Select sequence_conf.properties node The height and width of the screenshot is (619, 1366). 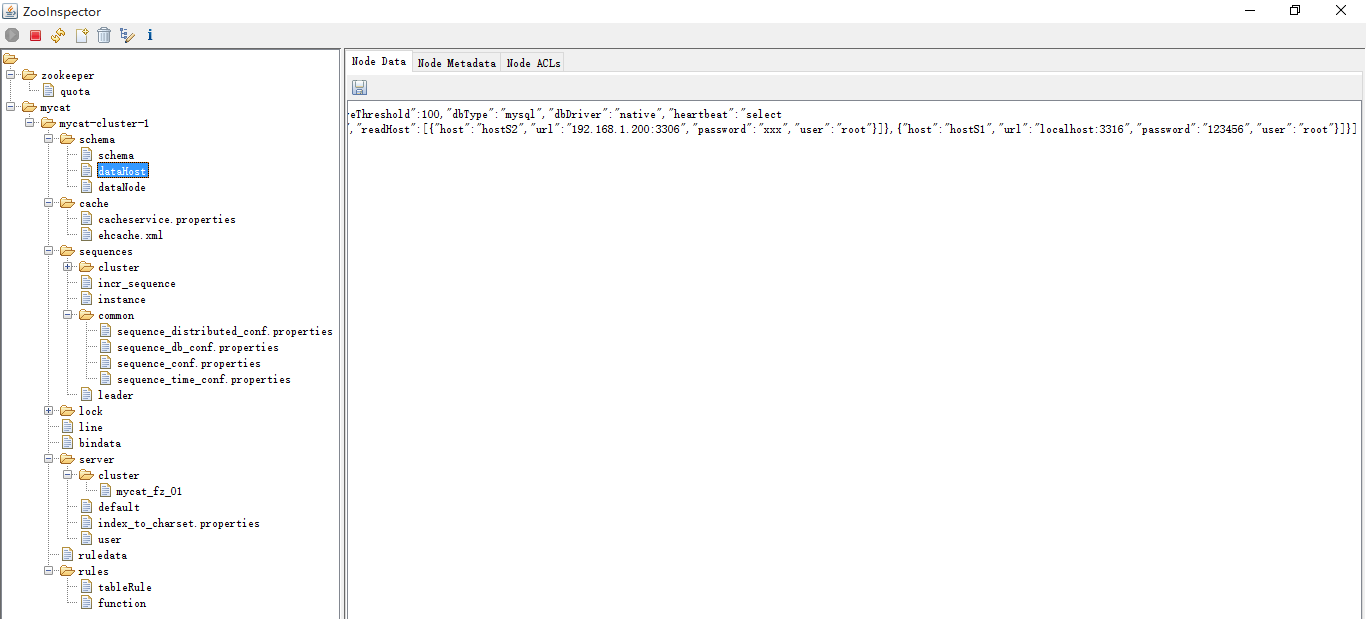[188, 363]
